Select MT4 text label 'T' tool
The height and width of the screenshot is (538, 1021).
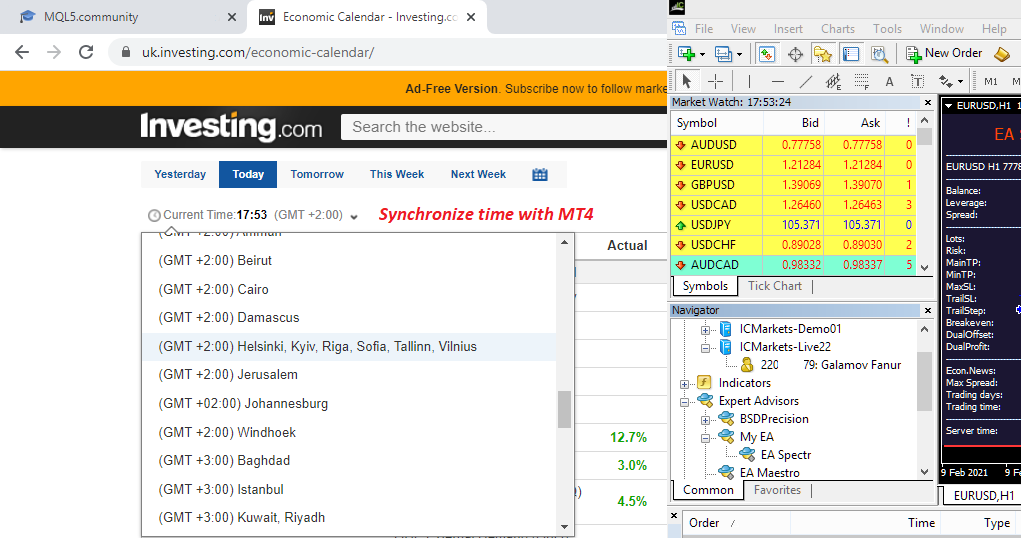click(x=917, y=81)
